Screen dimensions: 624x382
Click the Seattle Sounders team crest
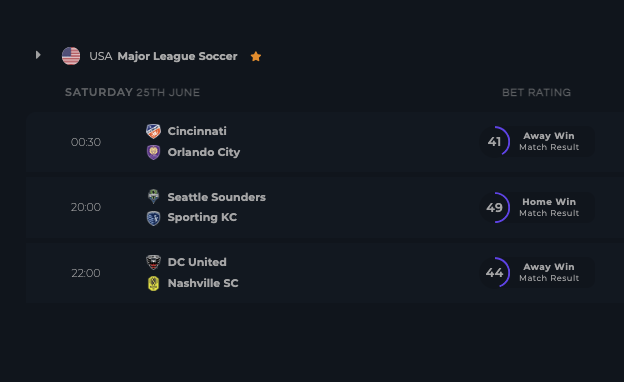click(x=153, y=197)
